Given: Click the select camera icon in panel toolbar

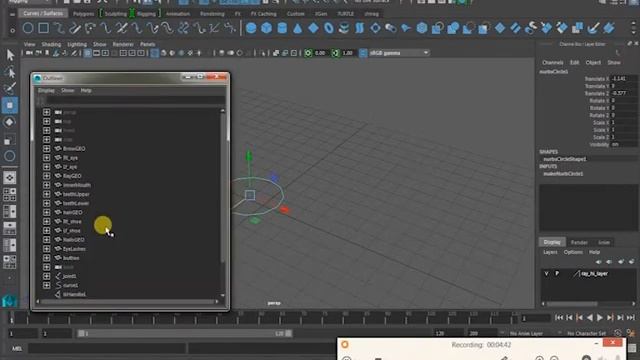Looking at the screenshot, I should 29,53.
